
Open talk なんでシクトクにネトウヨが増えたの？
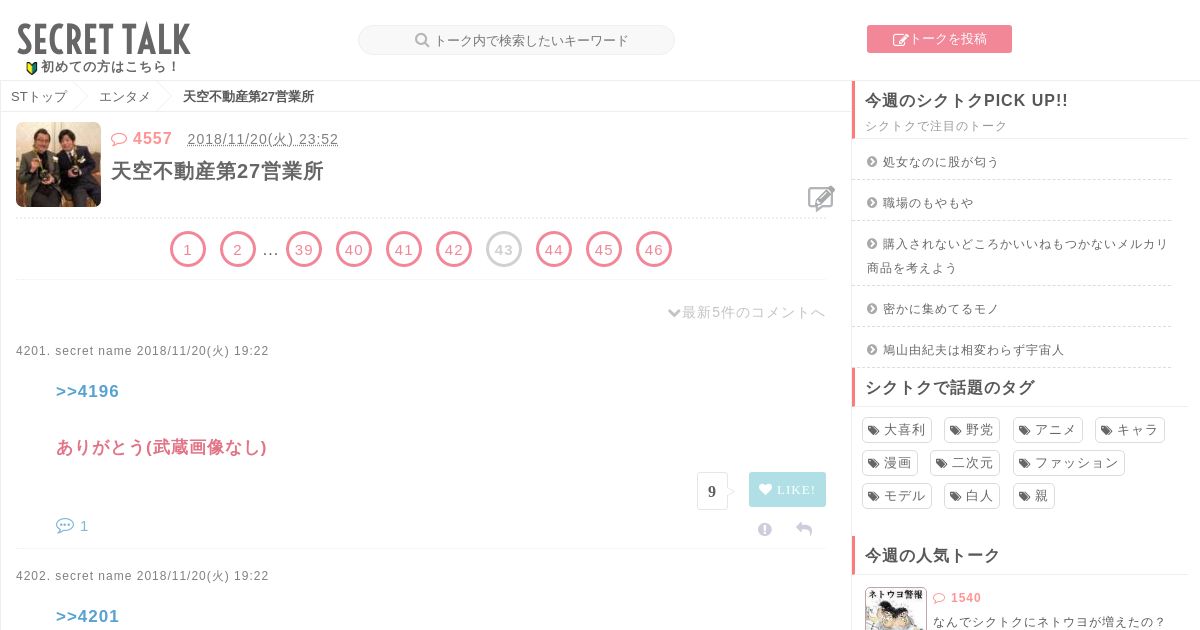pos(1049,622)
